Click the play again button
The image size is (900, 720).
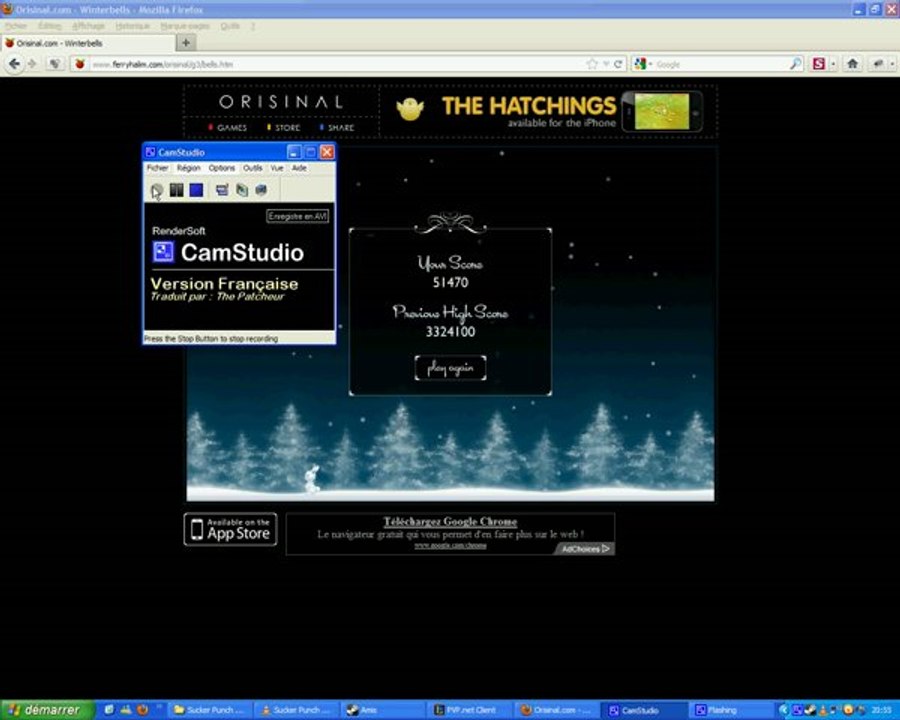450,367
